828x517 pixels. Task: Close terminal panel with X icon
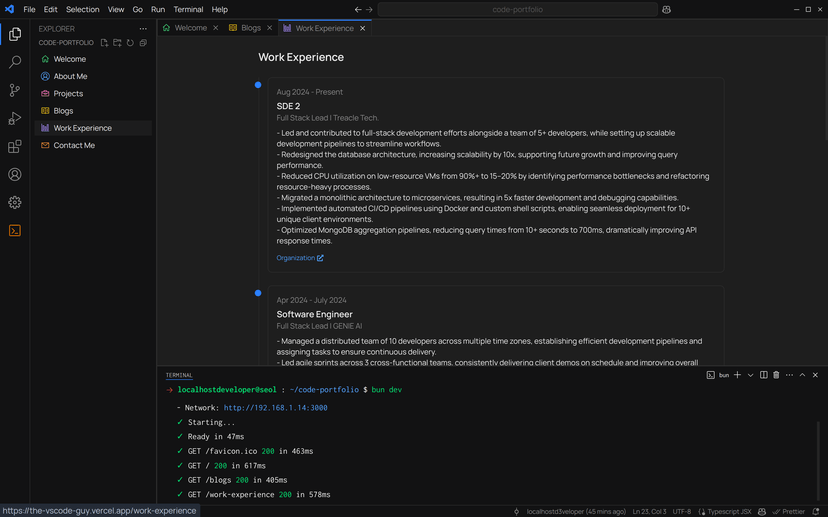[x=815, y=375]
